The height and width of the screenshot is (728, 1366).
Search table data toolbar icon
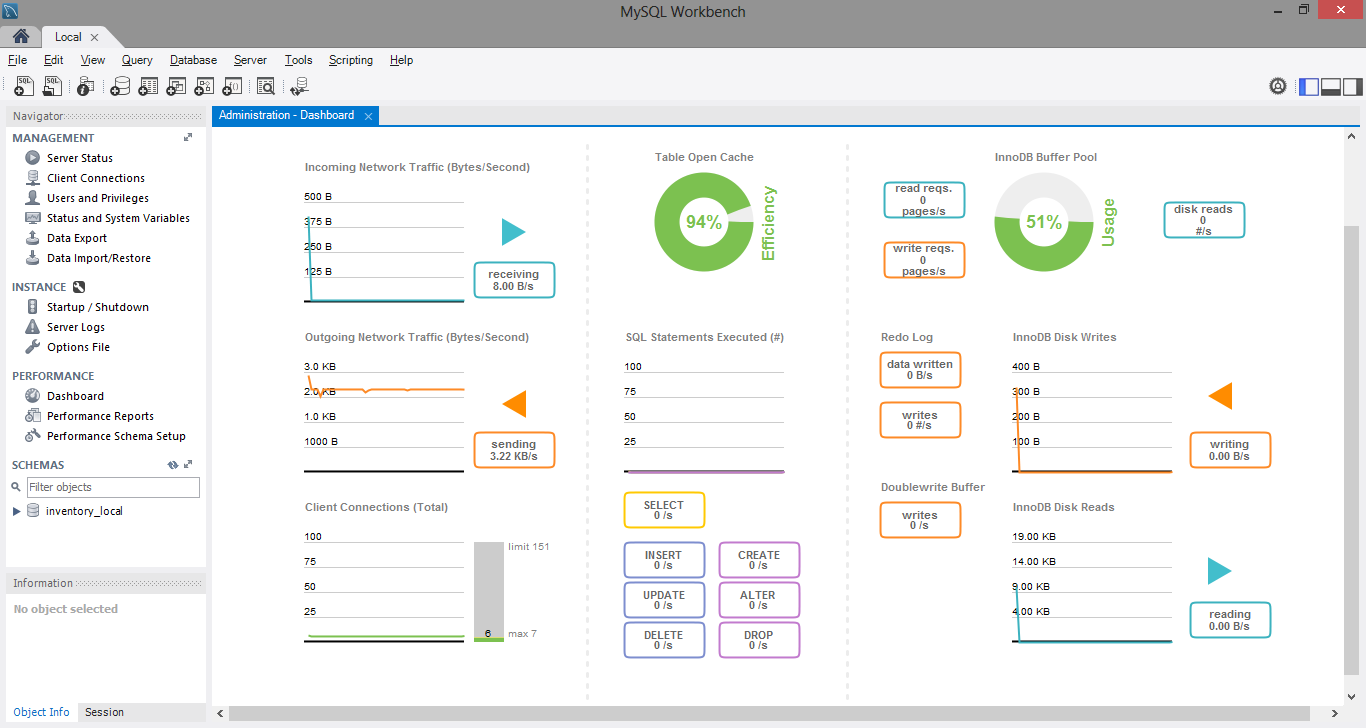[265, 86]
